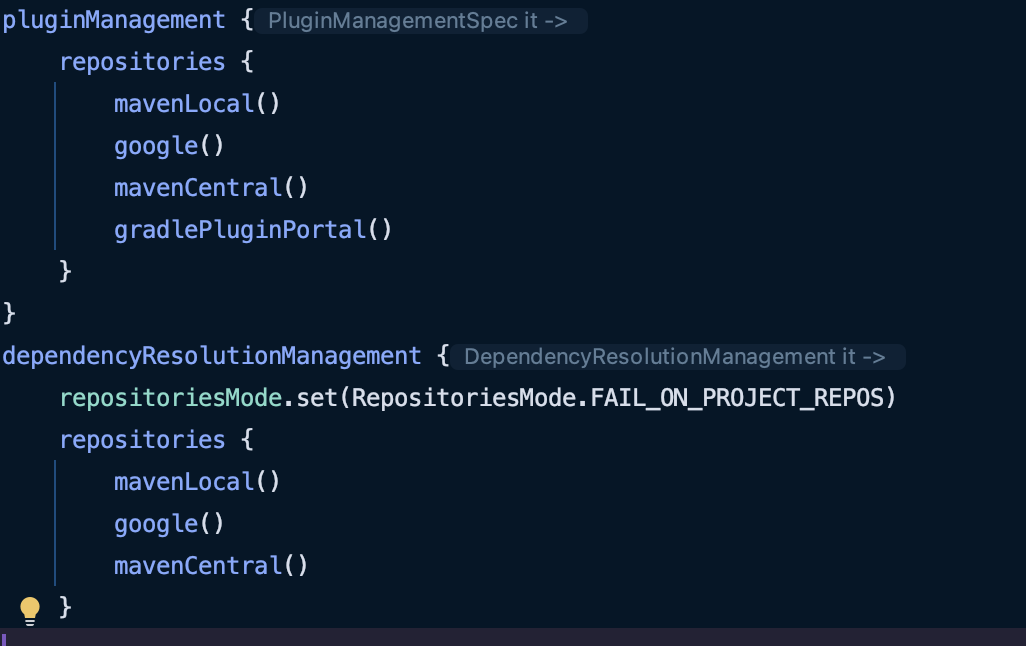Click mavenLocal() under dependencyResolutionManagement repositories
The height and width of the screenshot is (646, 1026).
click(197, 482)
